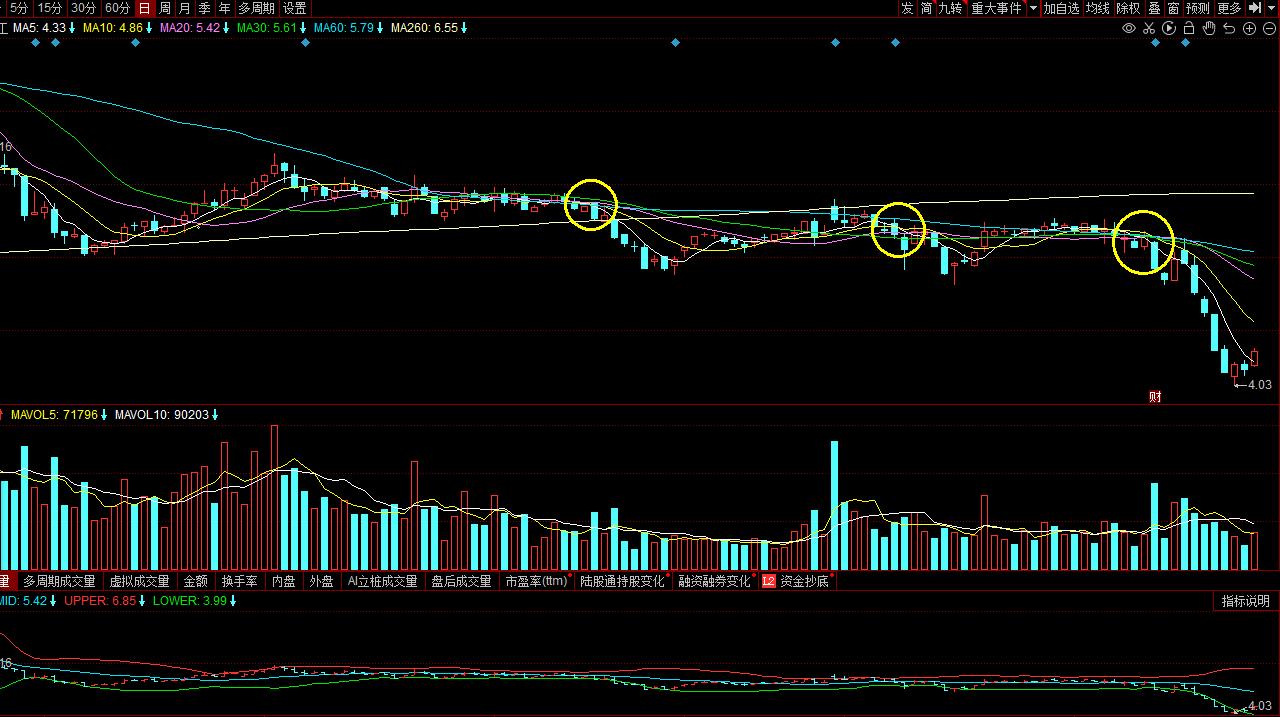Screen dimensions: 1280x717
Task: Select 金额 indicator tab
Action: (196, 581)
